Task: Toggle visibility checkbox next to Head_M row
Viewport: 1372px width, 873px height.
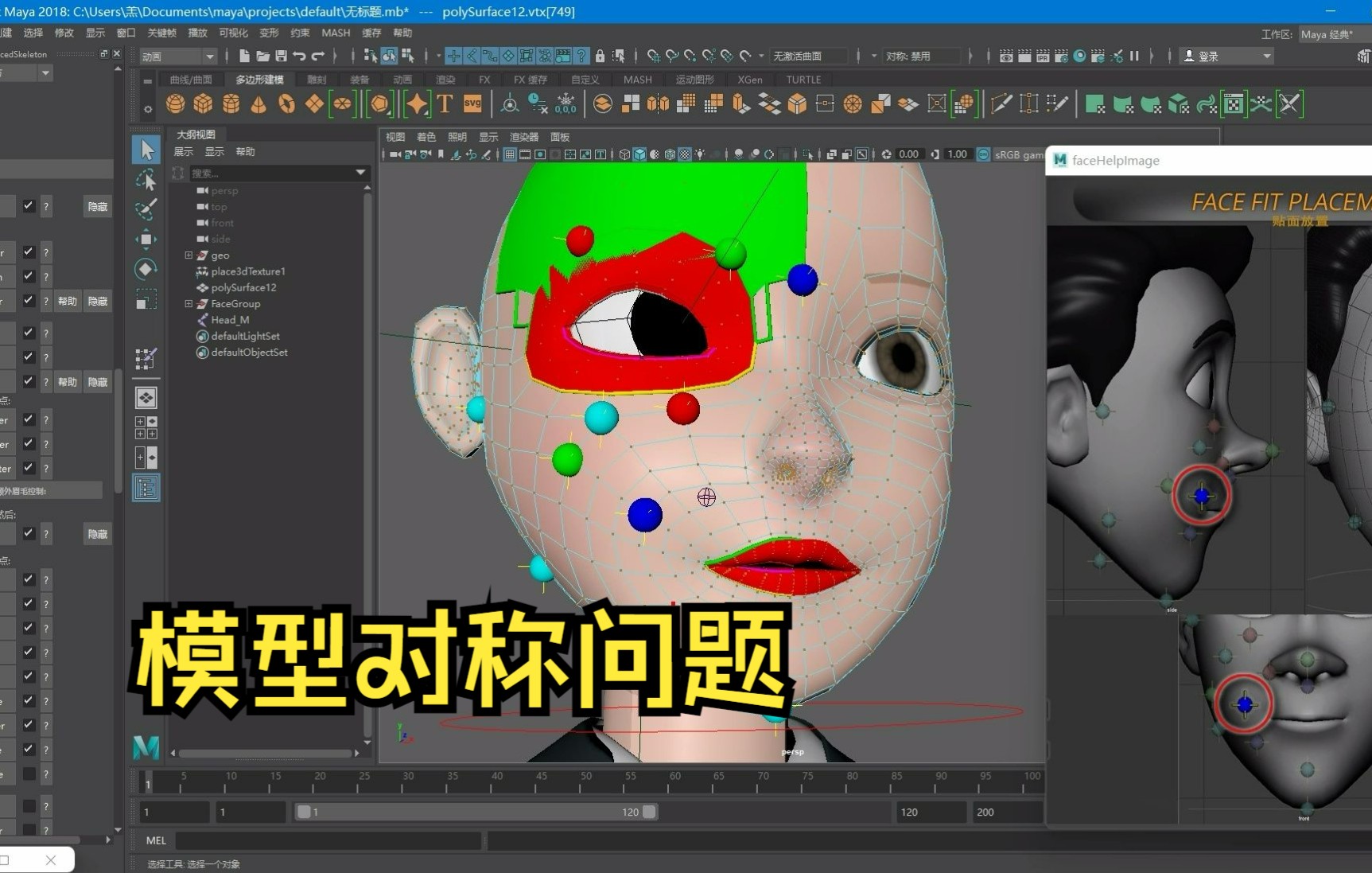Action: [x=28, y=334]
